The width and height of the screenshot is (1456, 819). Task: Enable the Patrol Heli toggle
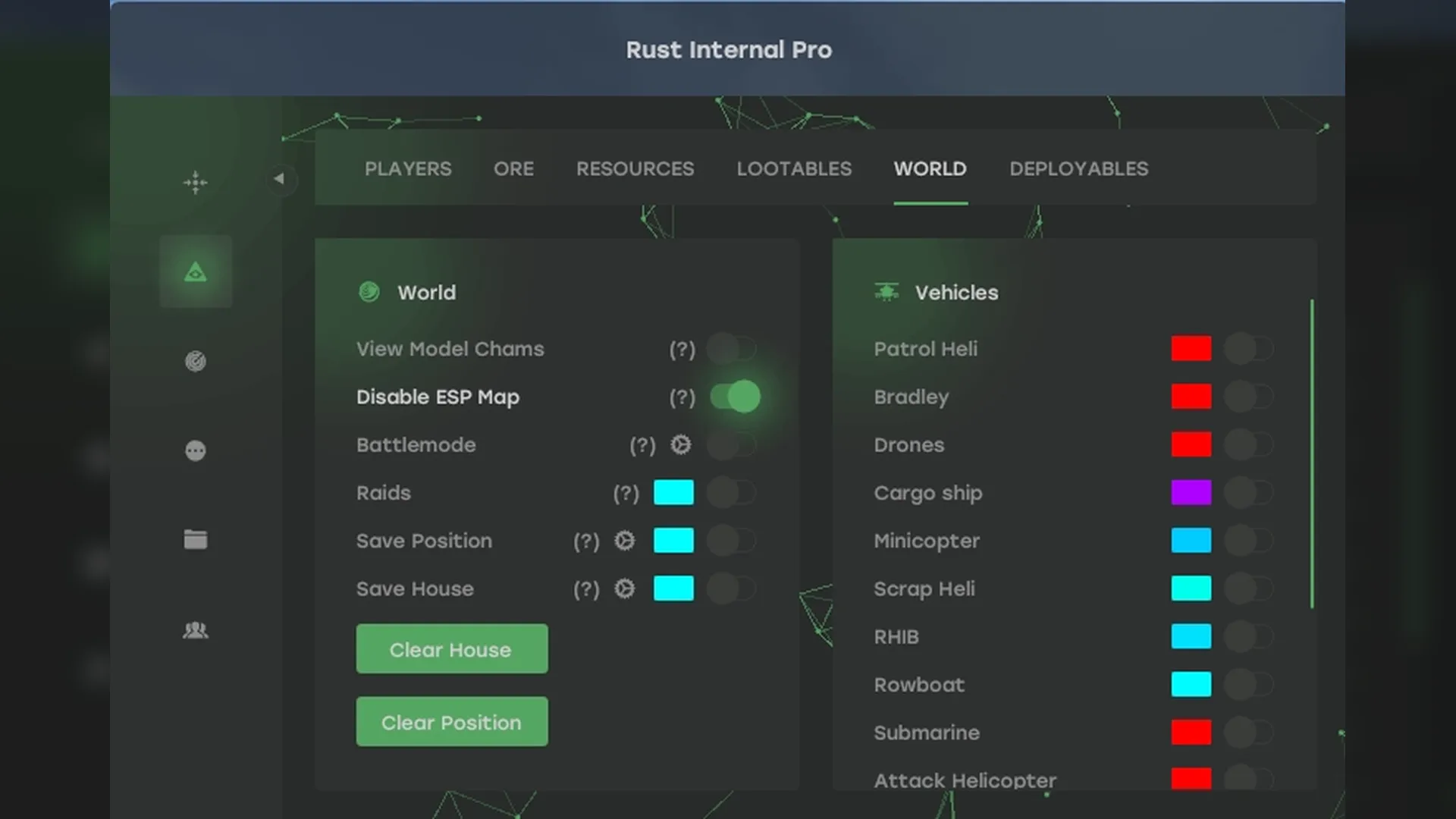[x=1249, y=349]
